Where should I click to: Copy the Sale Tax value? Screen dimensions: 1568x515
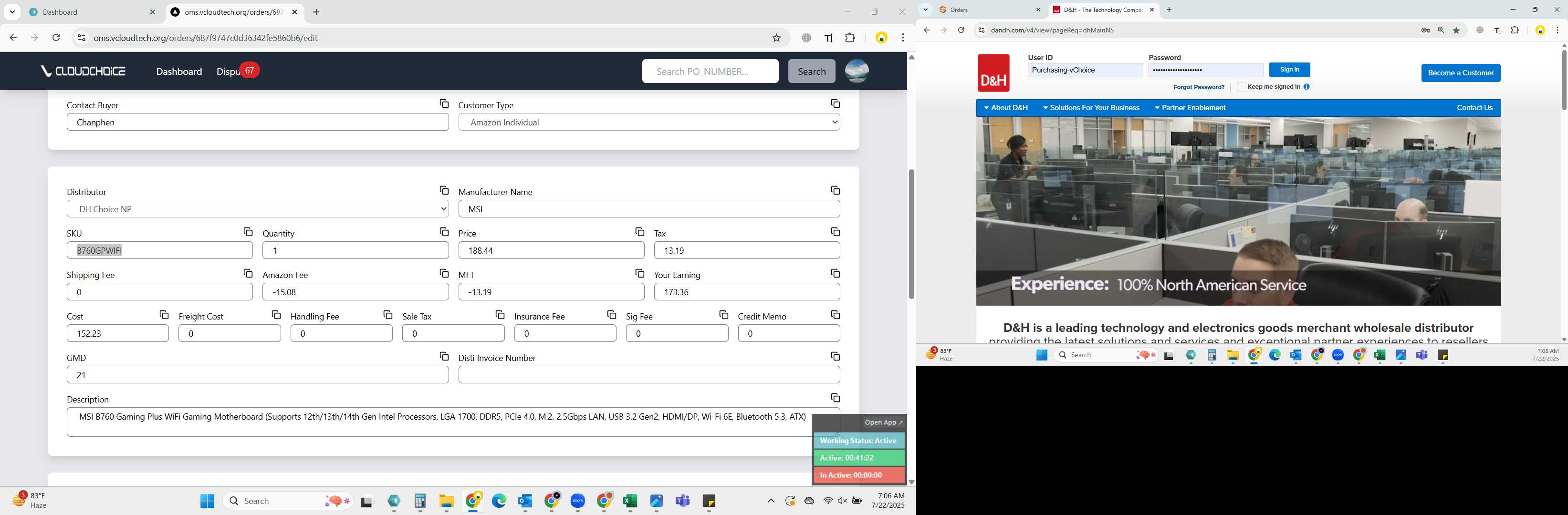[500, 315]
